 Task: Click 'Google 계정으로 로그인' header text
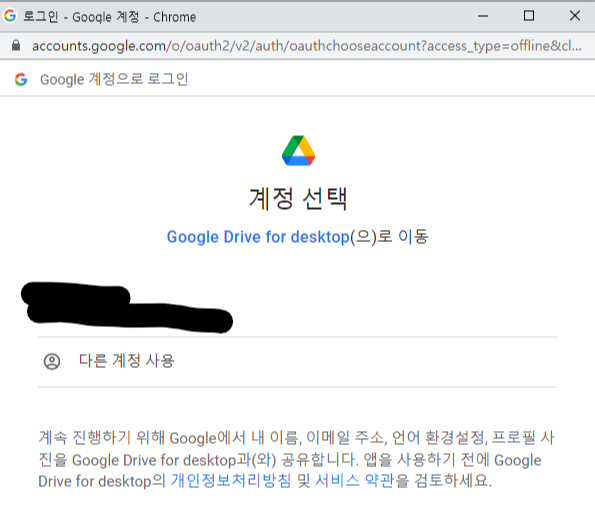[114, 79]
